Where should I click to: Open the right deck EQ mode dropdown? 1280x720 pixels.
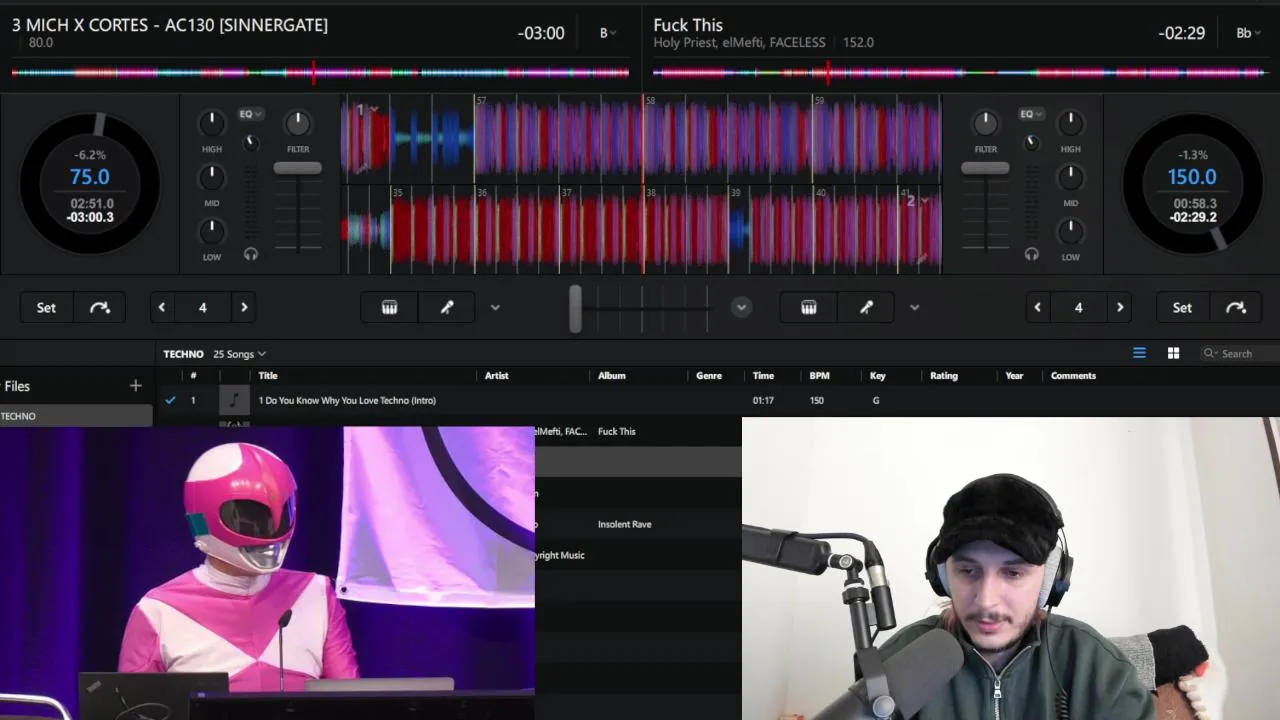[1031, 114]
